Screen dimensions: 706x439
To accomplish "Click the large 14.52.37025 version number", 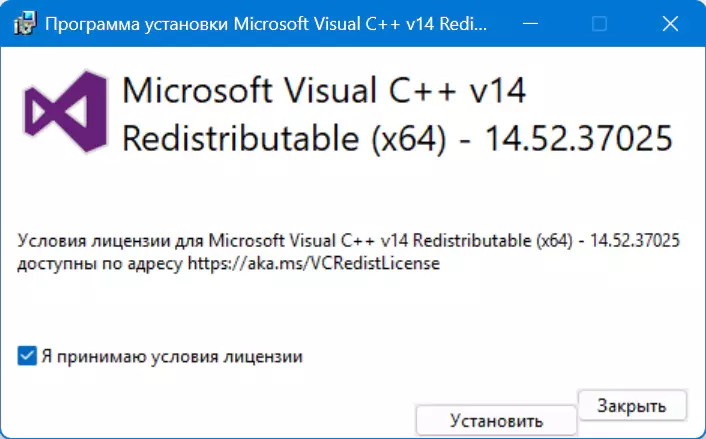I will point(579,138).
